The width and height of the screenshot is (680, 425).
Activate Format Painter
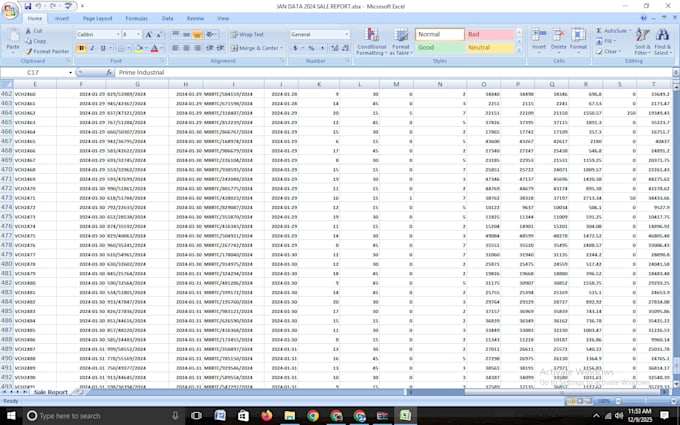pyautogui.click(x=47, y=51)
